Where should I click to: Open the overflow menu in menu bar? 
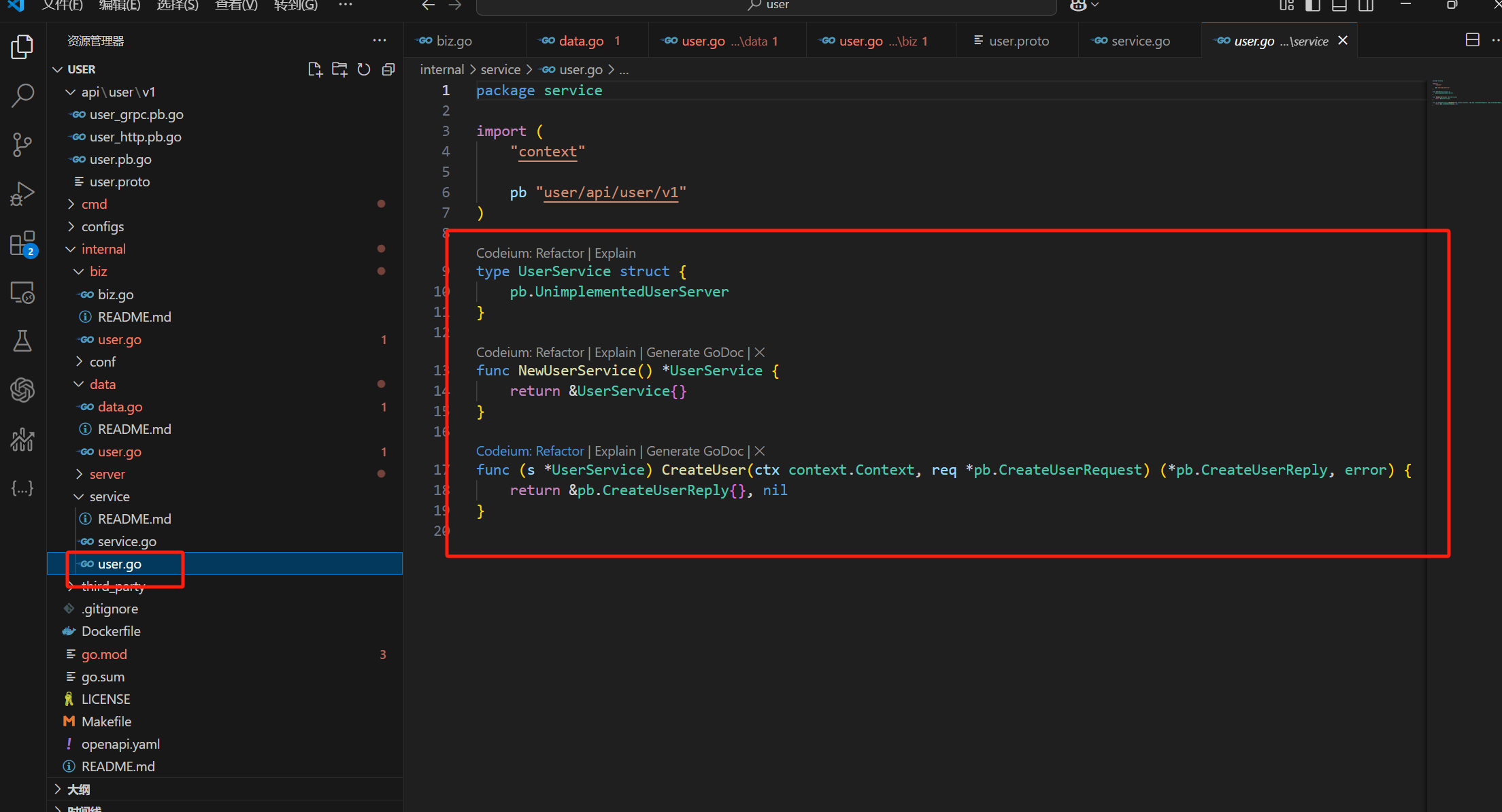tap(346, 5)
